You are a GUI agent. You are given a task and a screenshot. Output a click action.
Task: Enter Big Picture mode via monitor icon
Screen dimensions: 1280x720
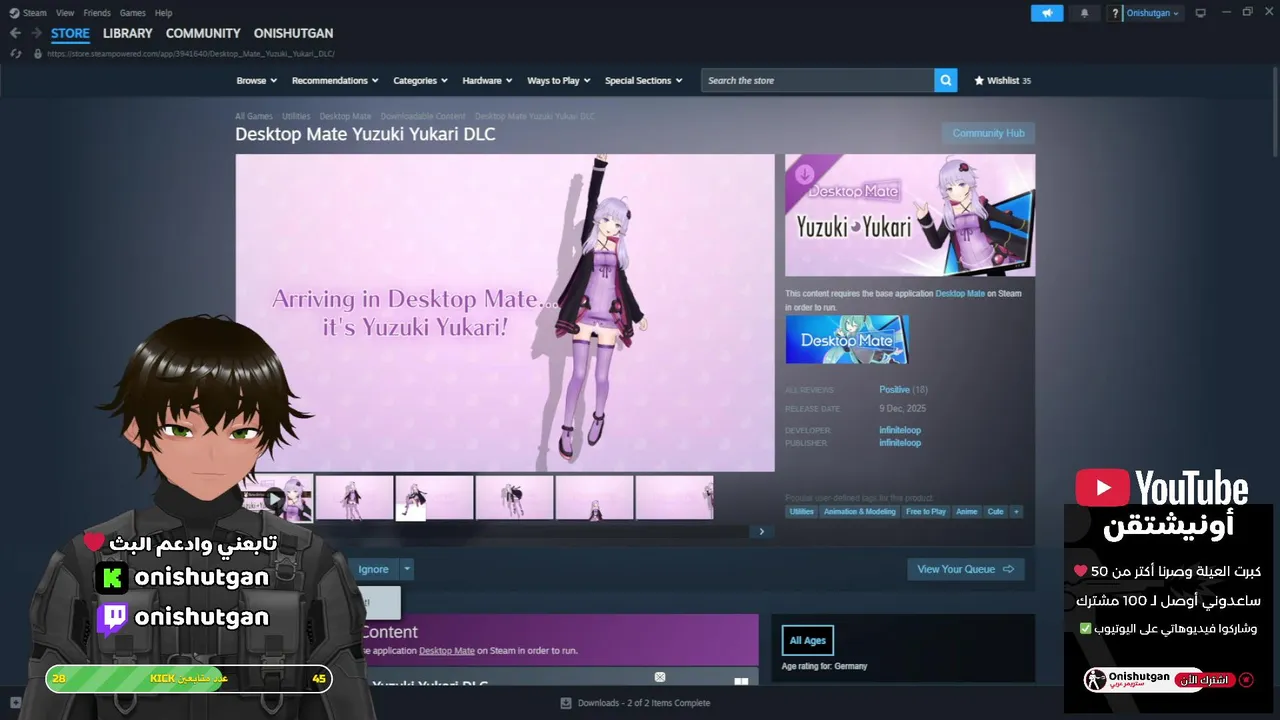point(1201,13)
